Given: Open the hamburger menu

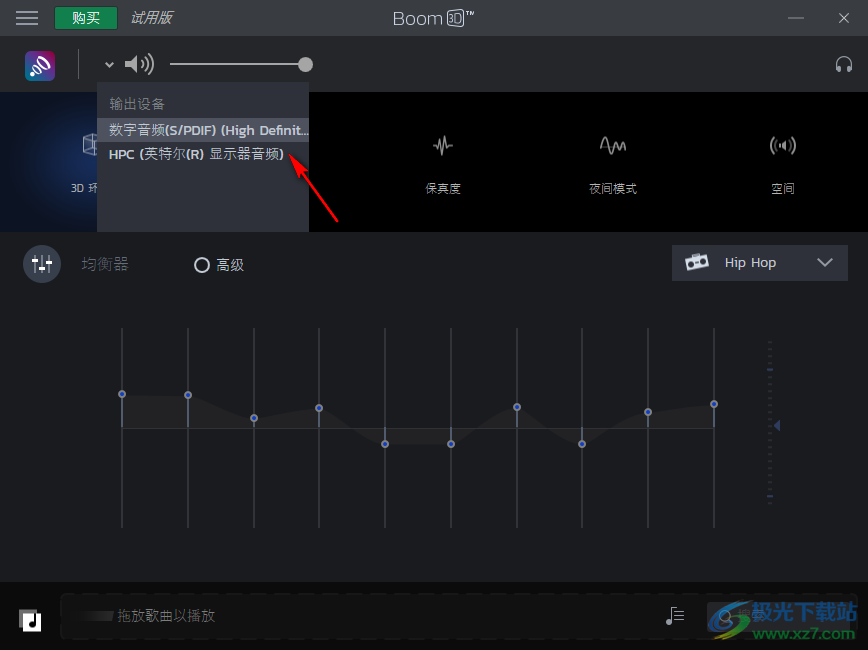Looking at the screenshot, I should (26, 17).
